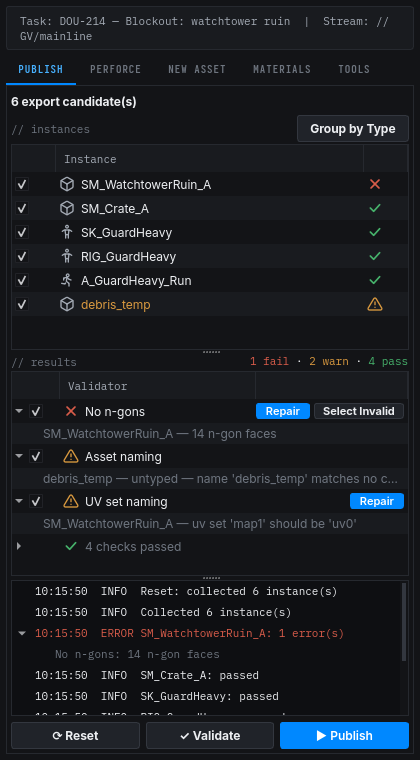Click warning icon beside UV set naming
Image resolution: width=420 pixels, height=760 pixels.
click(x=71, y=501)
